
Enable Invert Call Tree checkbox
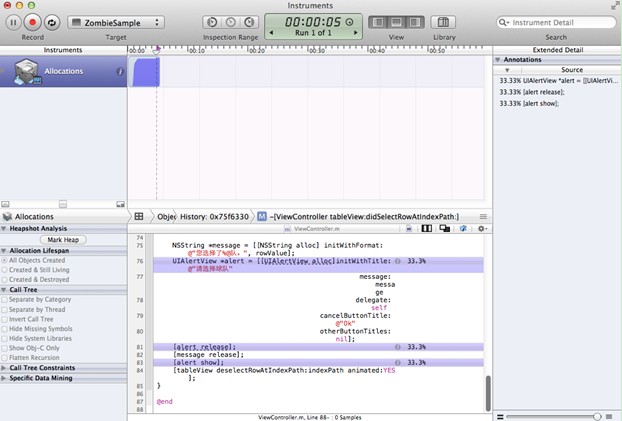click(4, 319)
